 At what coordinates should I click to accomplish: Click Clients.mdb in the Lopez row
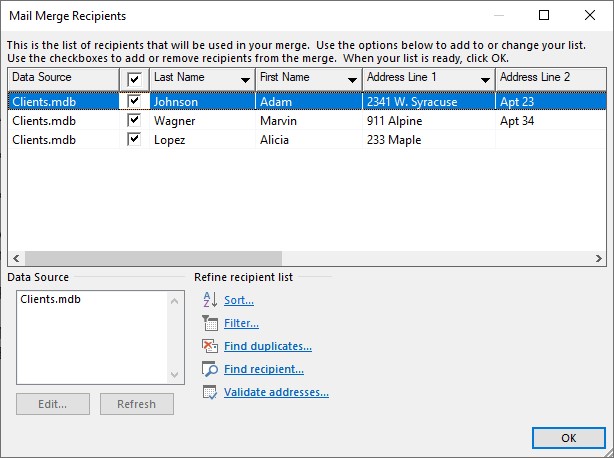click(x=63, y=140)
